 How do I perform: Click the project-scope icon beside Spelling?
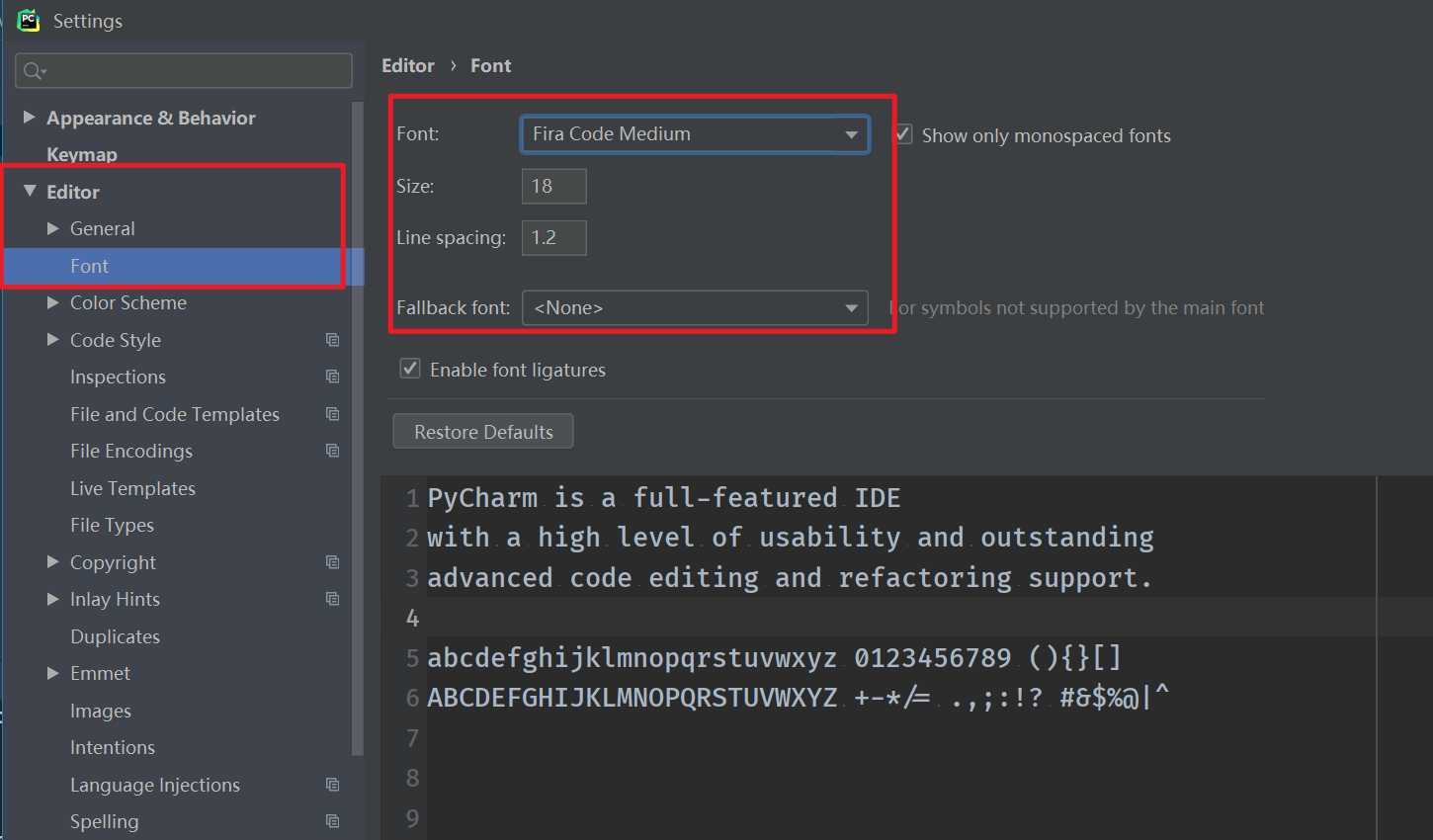[x=332, y=821]
